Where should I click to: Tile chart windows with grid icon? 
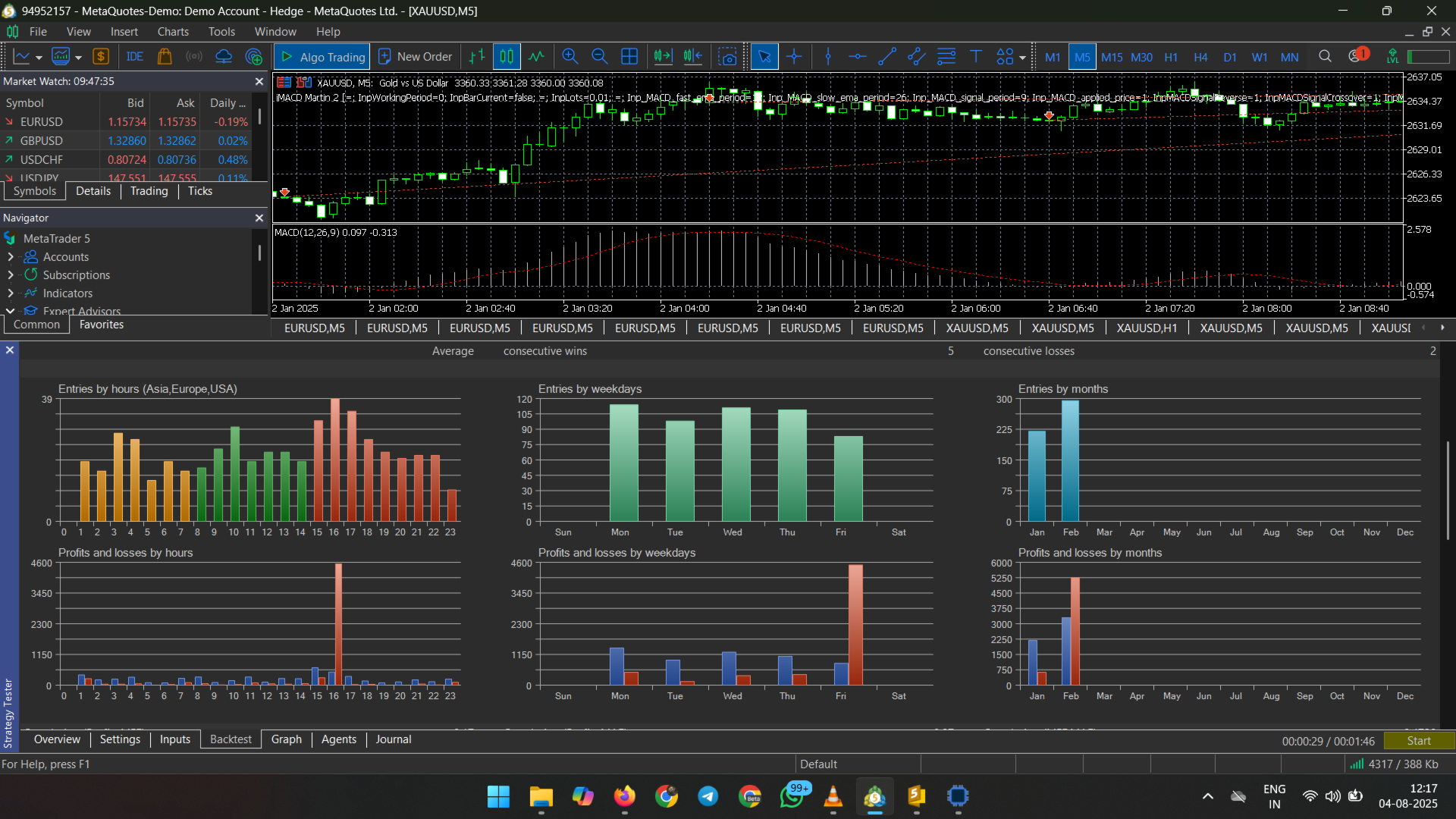click(629, 57)
